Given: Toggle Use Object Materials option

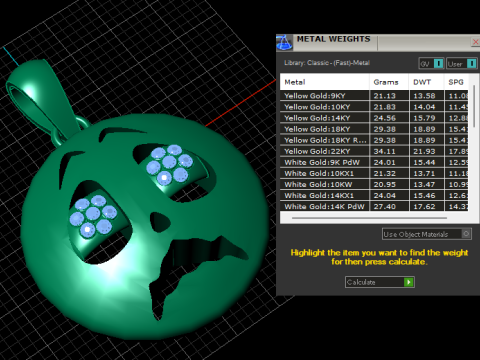Looking at the screenshot, I should (x=426, y=234).
